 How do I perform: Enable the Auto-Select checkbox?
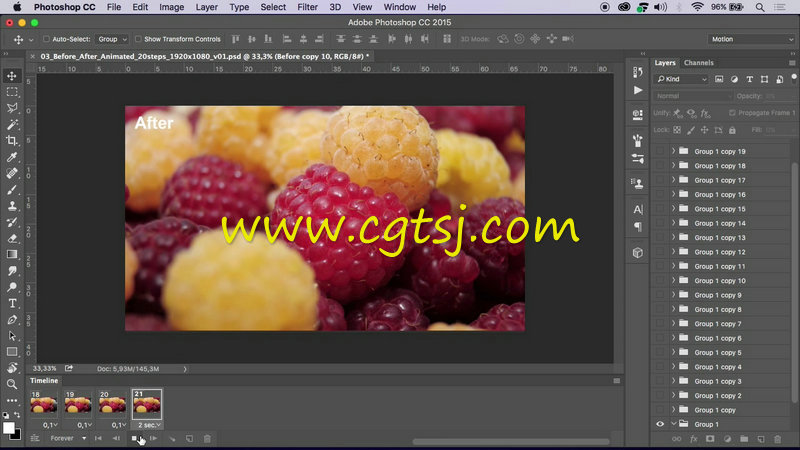click(x=46, y=39)
